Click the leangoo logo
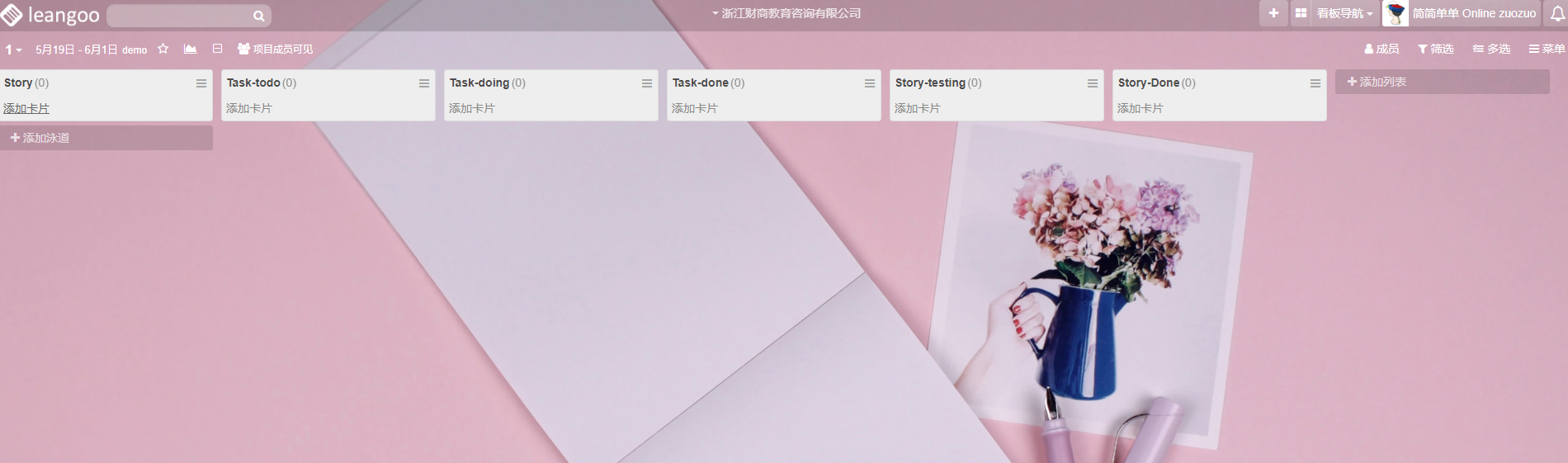Screen dimensions: 1568x463 pyautogui.click(x=50, y=15)
